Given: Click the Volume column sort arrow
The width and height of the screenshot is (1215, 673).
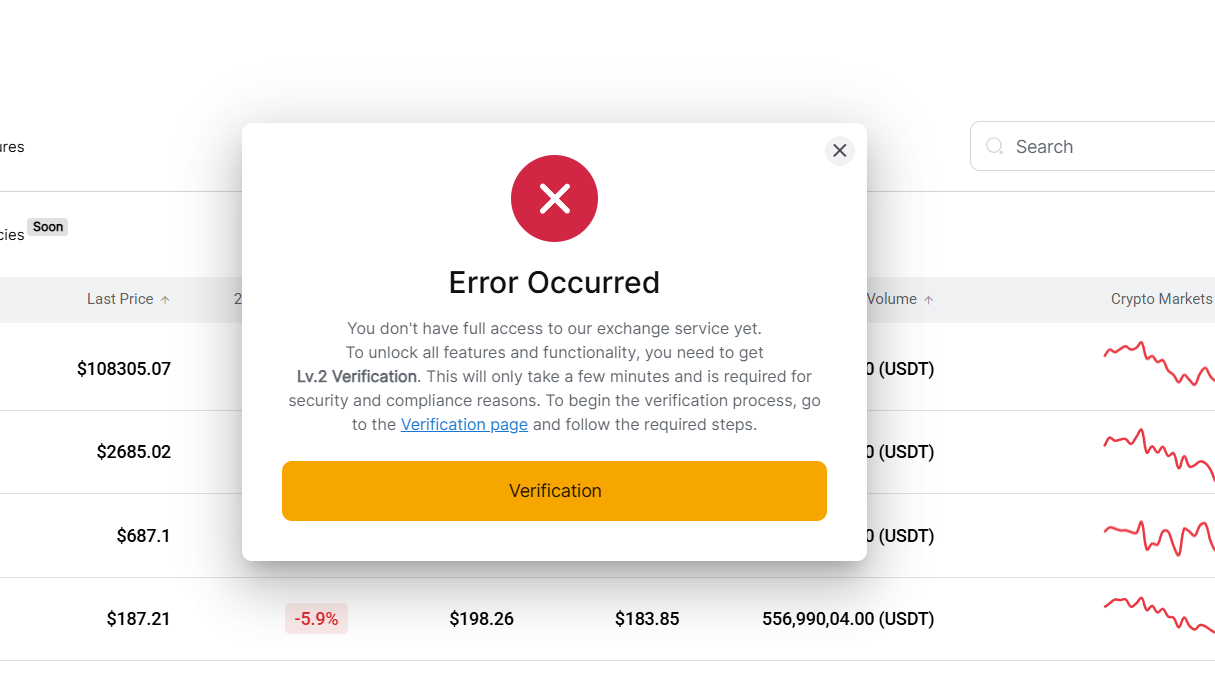Looking at the screenshot, I should point(928,300).
